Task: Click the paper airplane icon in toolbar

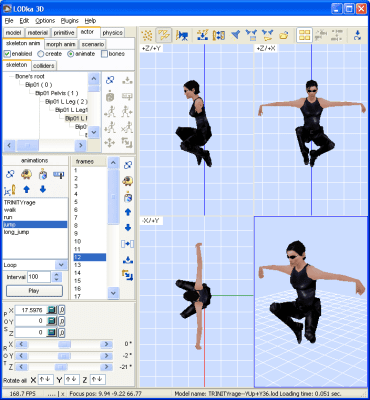Action: (236, 35)
